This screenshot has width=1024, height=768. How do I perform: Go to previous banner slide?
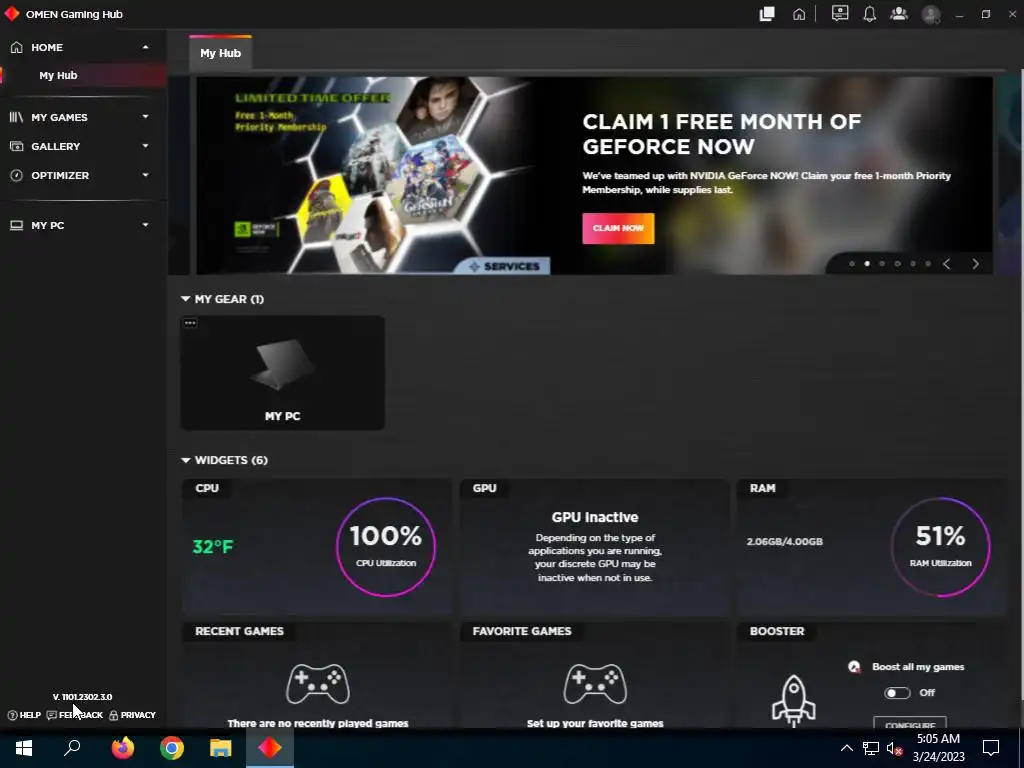coord(946,264)
